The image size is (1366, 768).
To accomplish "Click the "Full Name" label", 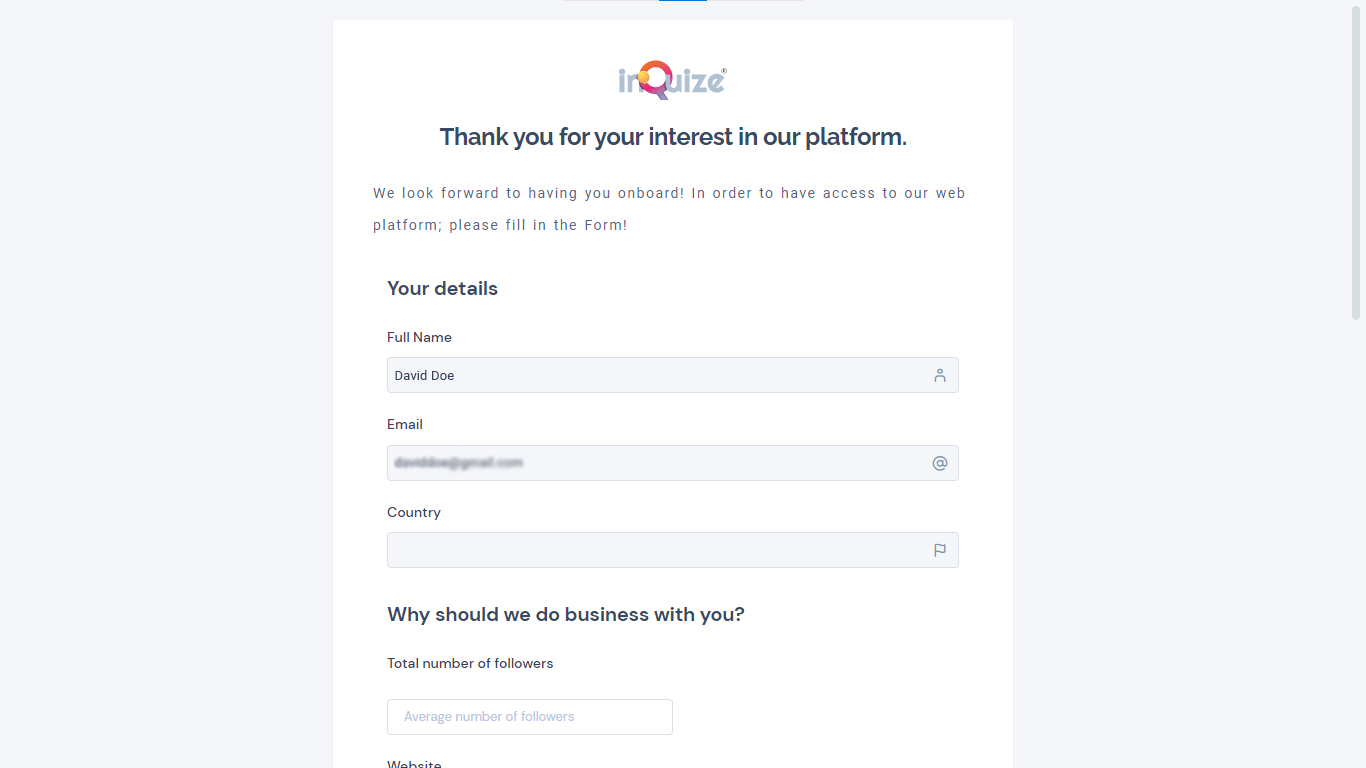I will pos(419,338).
